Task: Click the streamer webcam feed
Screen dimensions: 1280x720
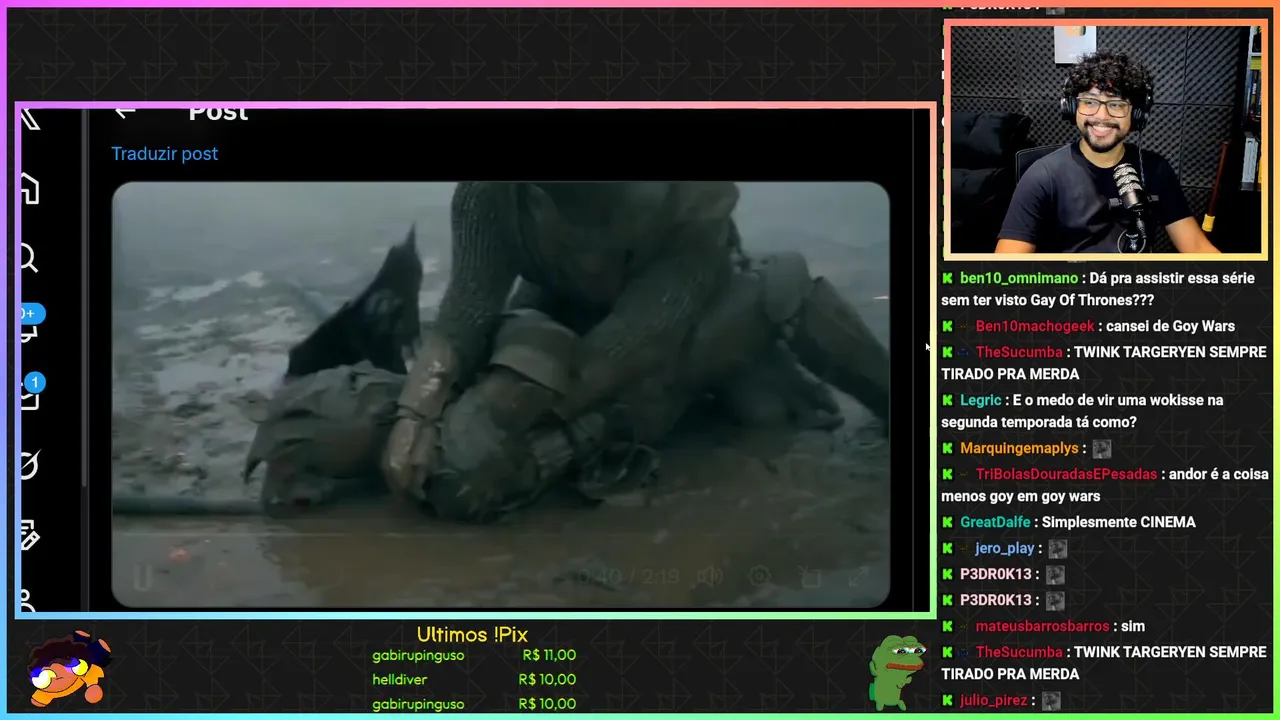Action: click(x=1105, y=140)
